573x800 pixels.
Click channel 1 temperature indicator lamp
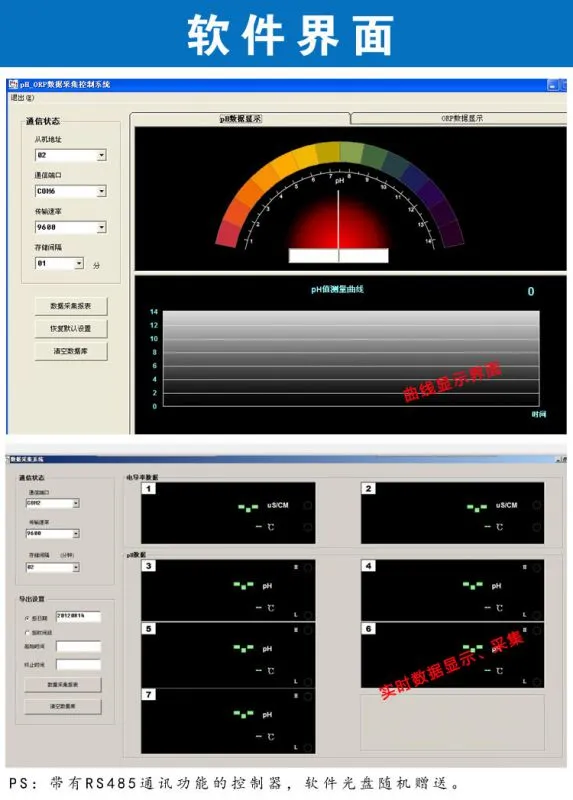click(x=308, y=527)
